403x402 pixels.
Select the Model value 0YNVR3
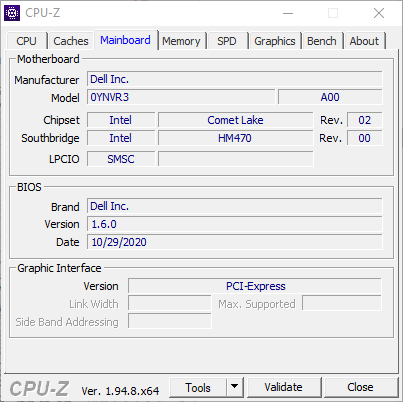click(x=181, y=97)
